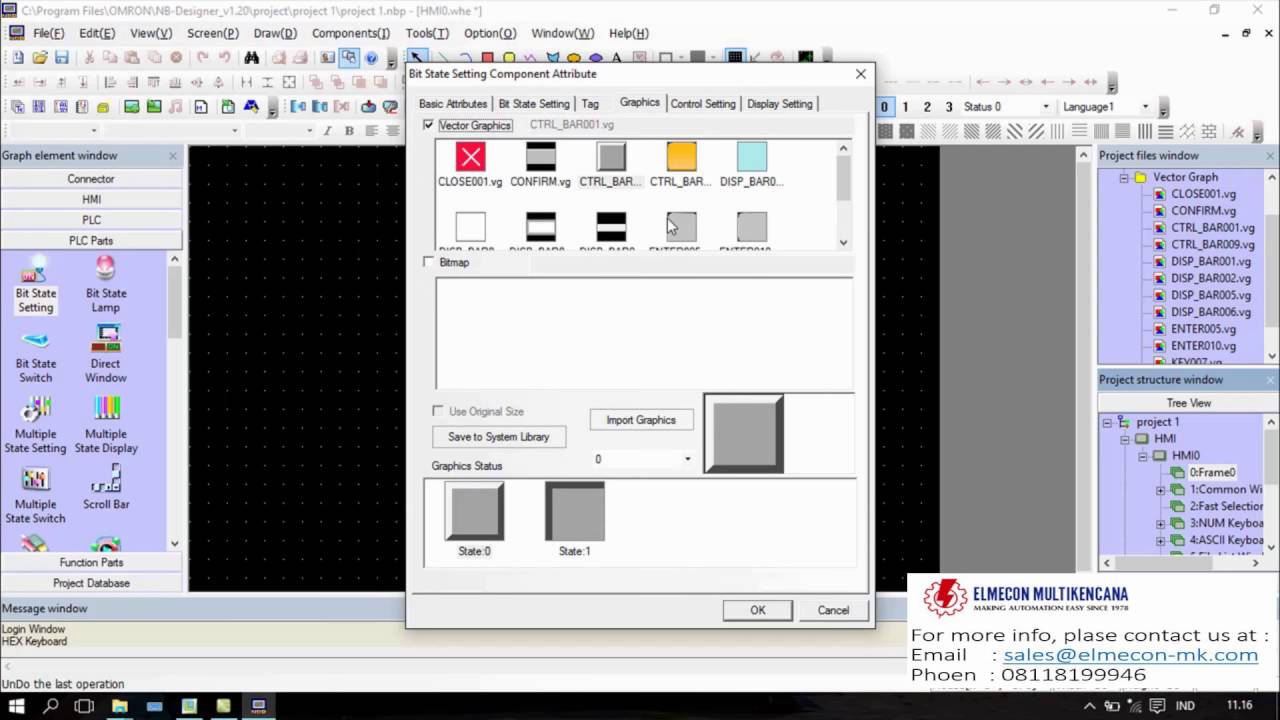1280x720 pixels.
Task: Click the Italic formatting icon
Action: click(327, 131)
